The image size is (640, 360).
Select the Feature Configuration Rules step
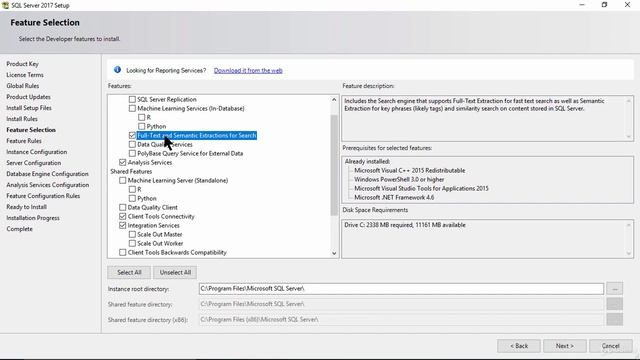coord(43,196)
